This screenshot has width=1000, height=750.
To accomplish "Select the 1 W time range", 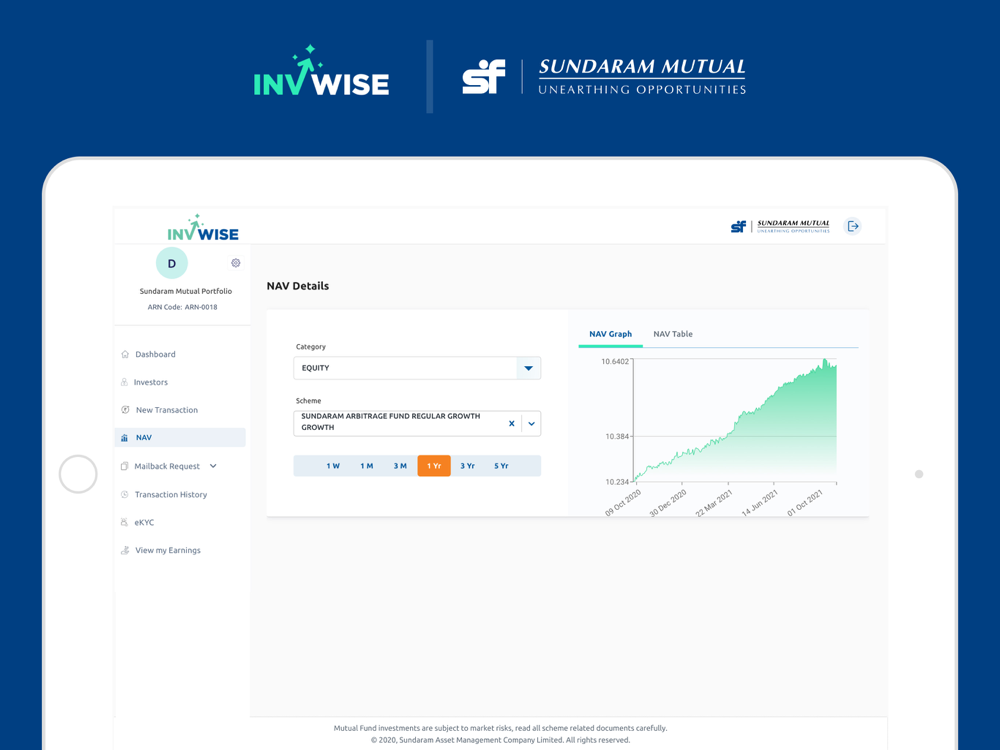I will [x=333, y=466].
